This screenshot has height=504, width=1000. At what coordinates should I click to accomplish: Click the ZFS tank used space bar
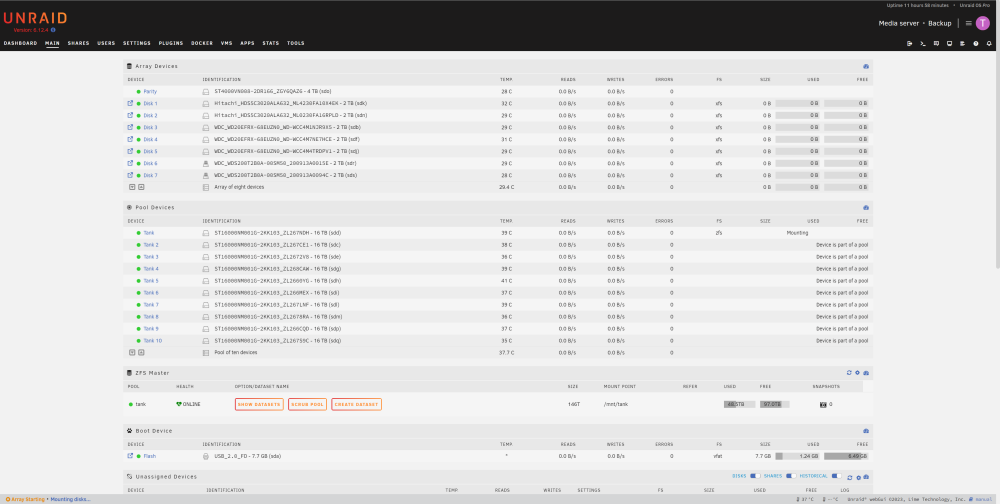(x=739, y=404)
